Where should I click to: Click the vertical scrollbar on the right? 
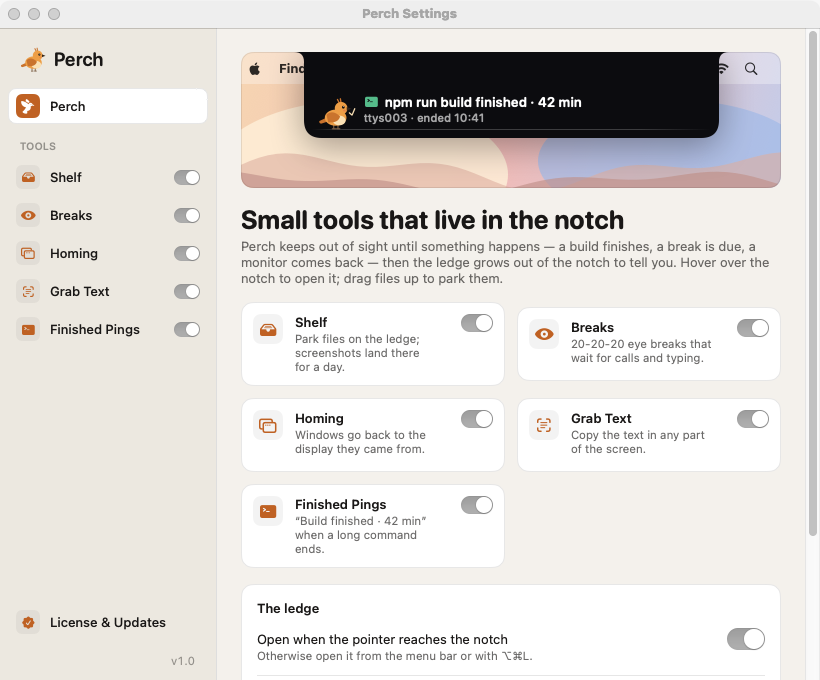pyautogui.click(x=813, y=284)
